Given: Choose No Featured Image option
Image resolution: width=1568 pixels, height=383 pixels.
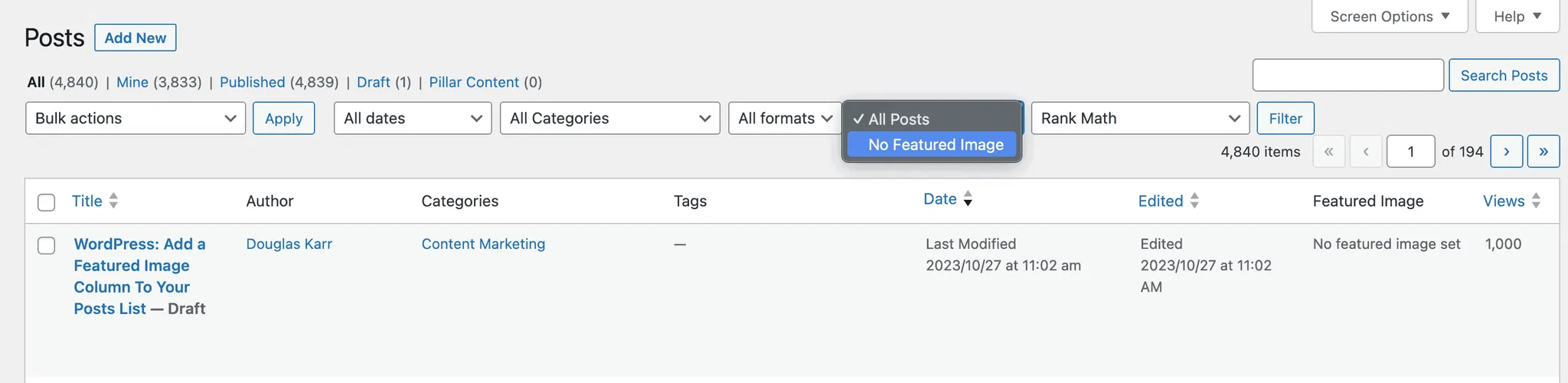Looking at the screenshot, I should coord(935,145).
